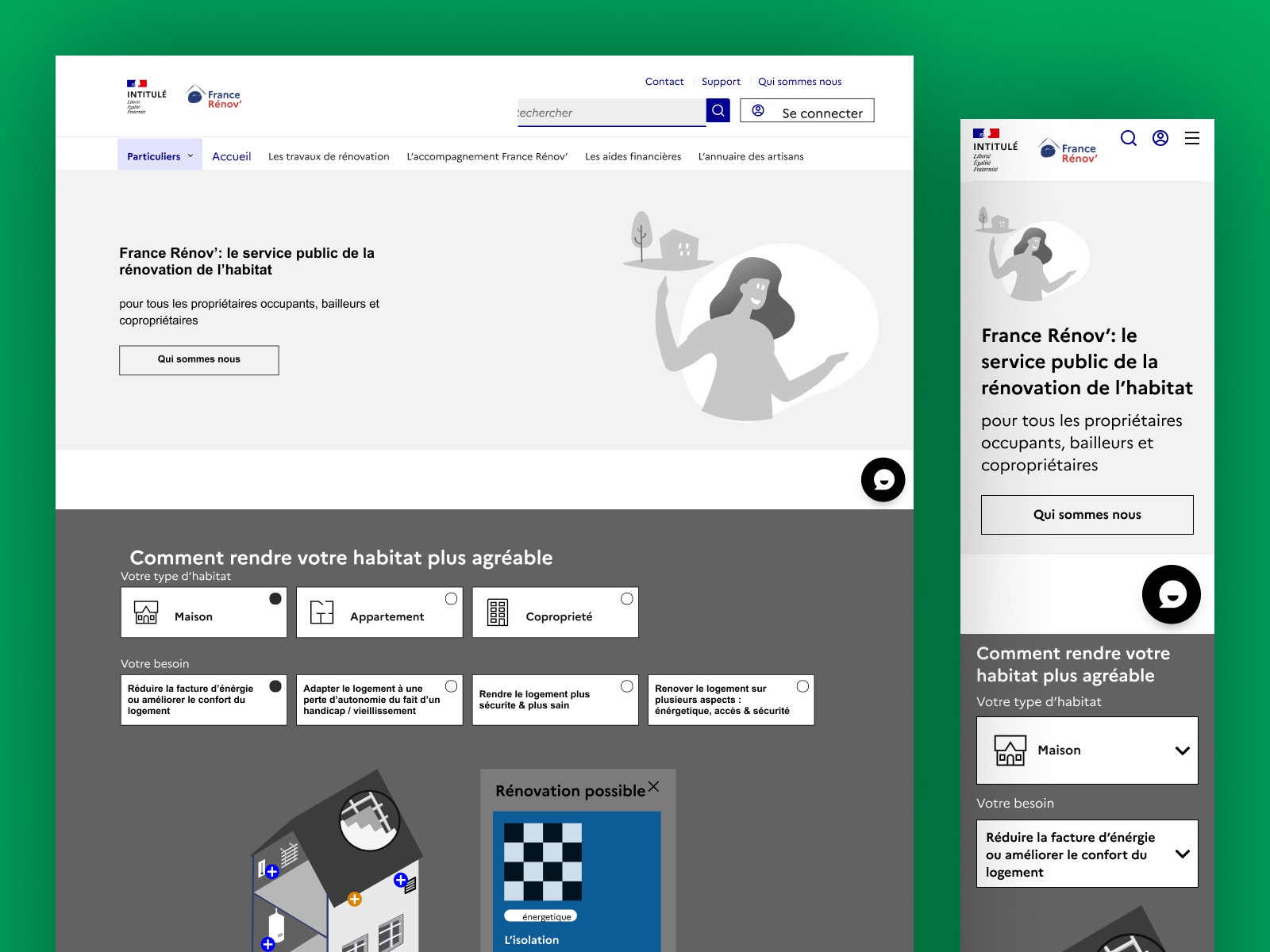Click the énergetique tag on isolation card
The width and height of the screenshot is (1270, 952).
click(x=541, y=916)
